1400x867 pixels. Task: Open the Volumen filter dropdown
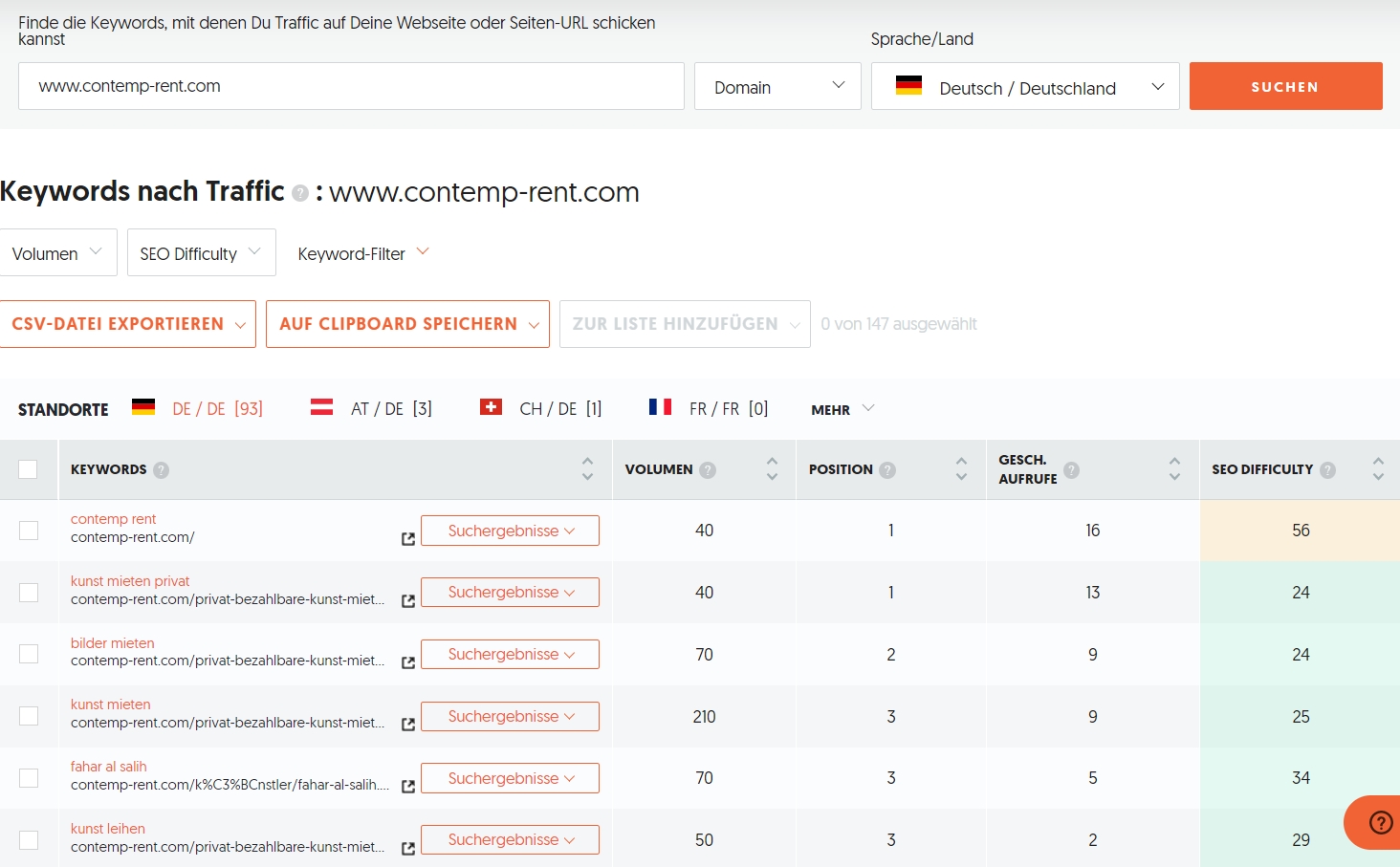tap(58, 252)
